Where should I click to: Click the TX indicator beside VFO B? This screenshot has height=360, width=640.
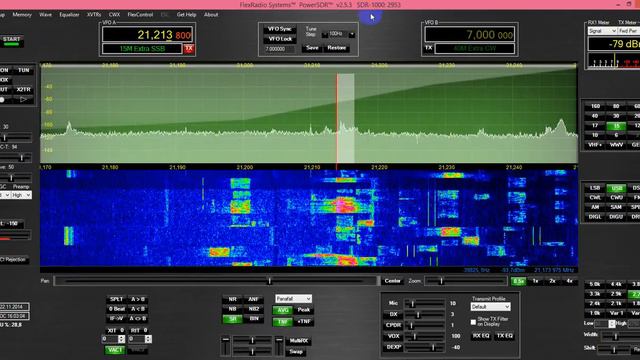[428, 48]
